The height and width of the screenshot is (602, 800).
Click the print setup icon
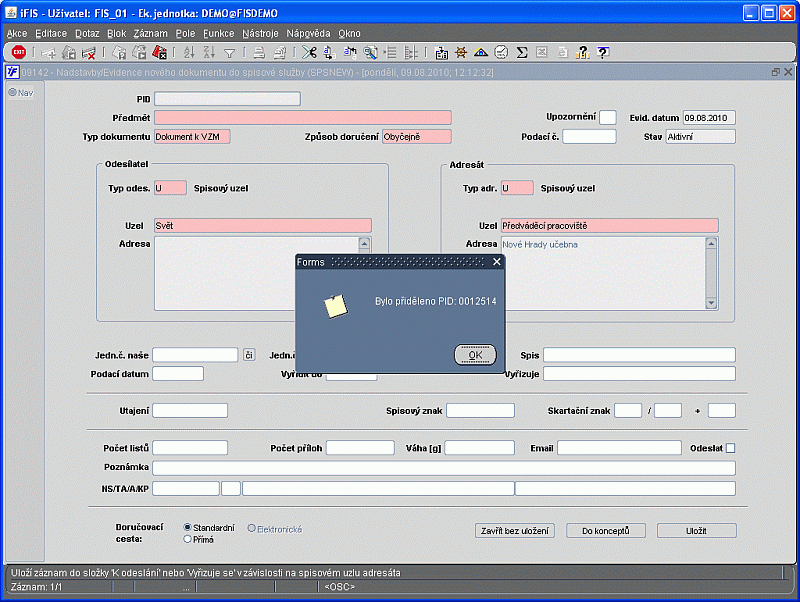[x=280, y=53]
